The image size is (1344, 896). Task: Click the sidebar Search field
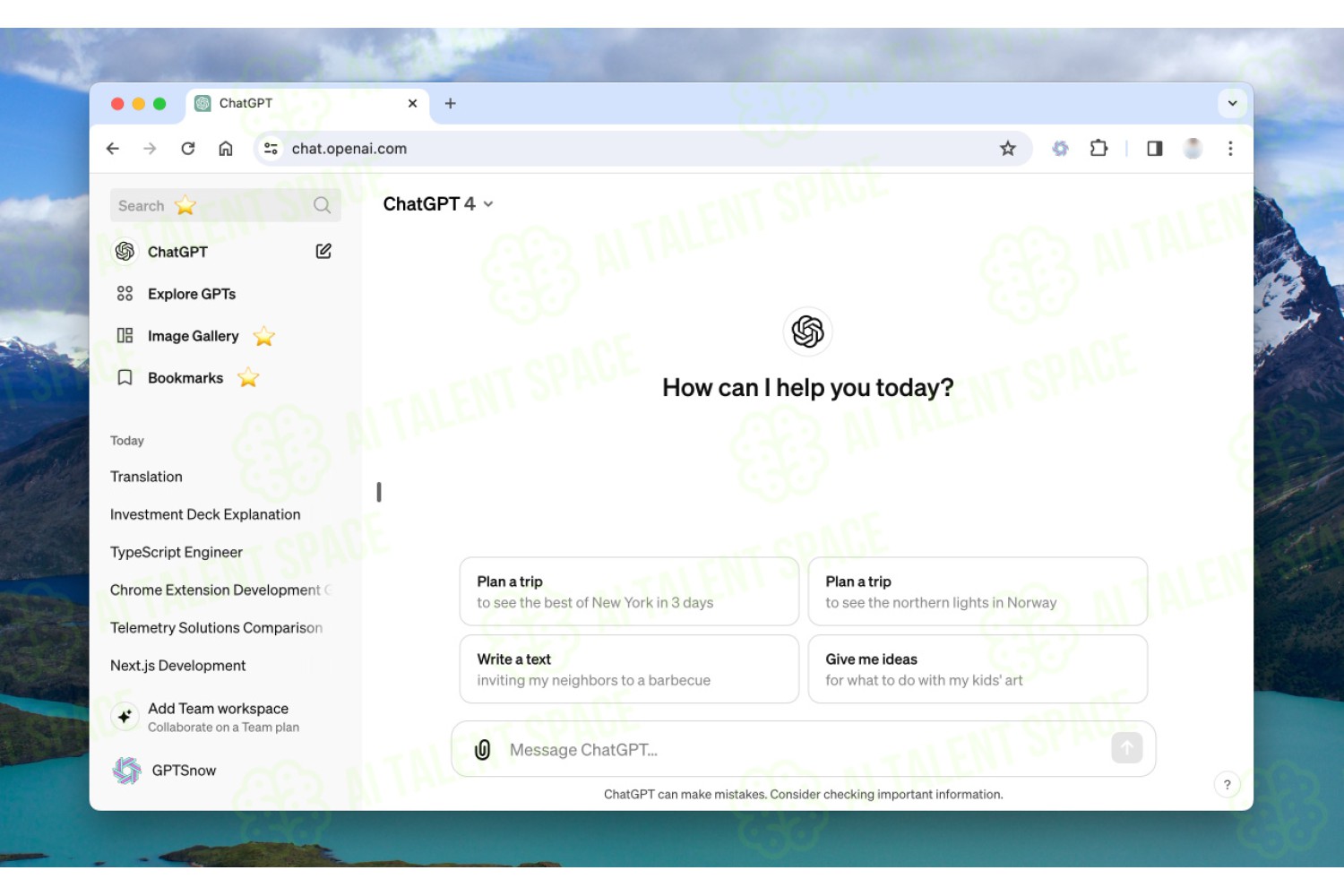[225, 205]
